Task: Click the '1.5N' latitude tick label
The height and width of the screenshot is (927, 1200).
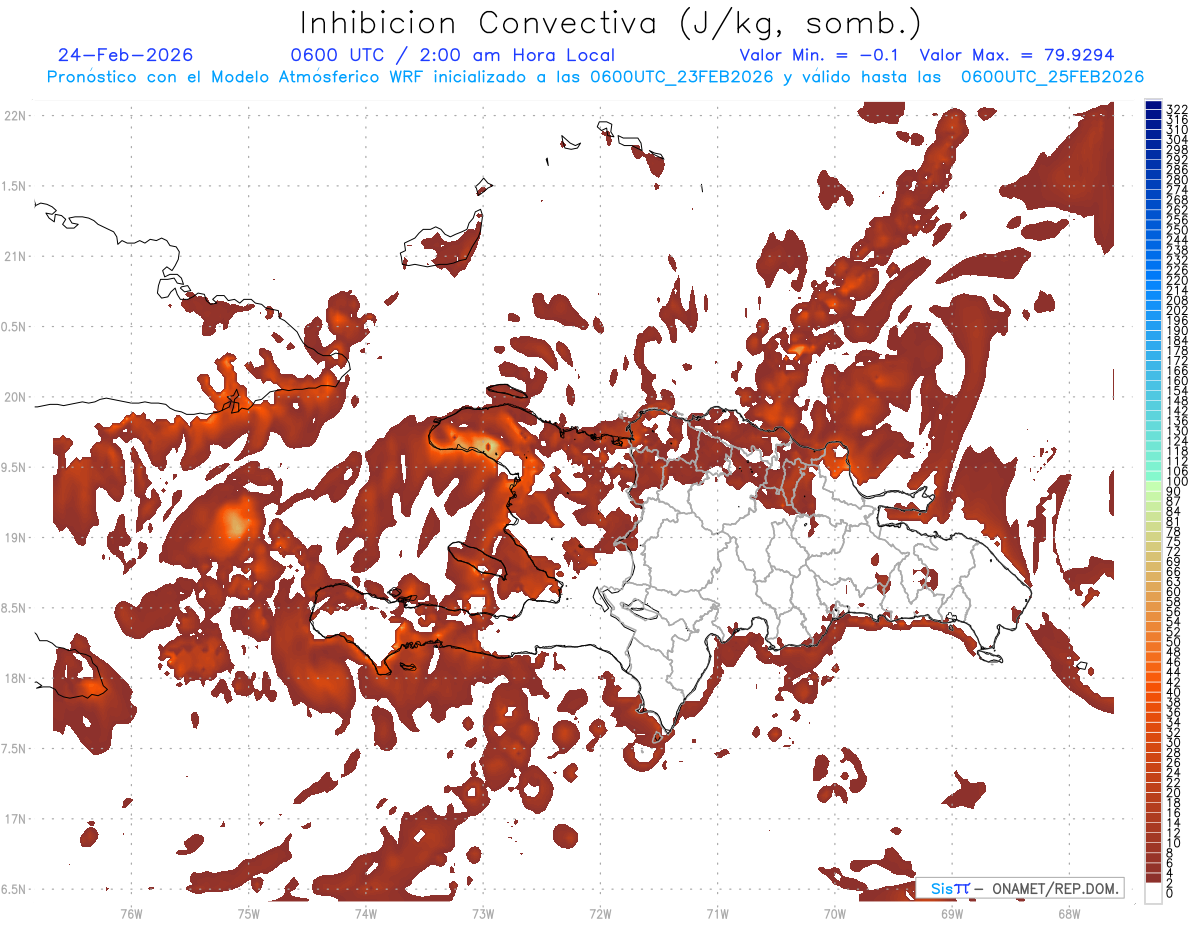Action: (14, 186)
